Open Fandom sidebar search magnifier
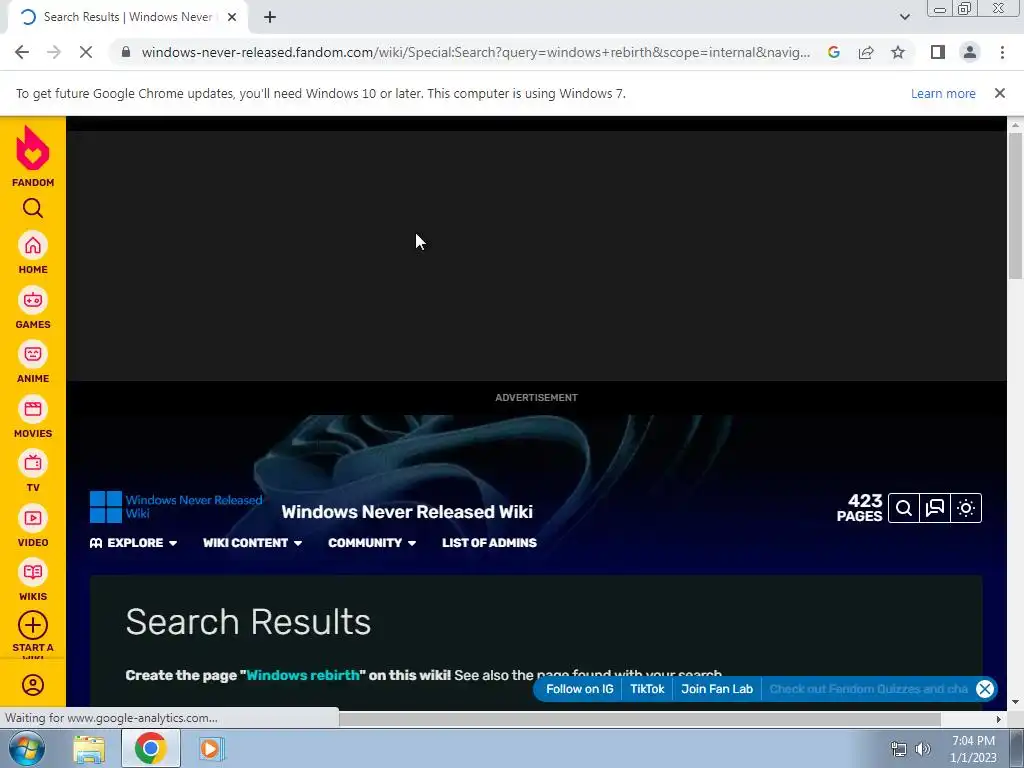 [x=33, y=208]
